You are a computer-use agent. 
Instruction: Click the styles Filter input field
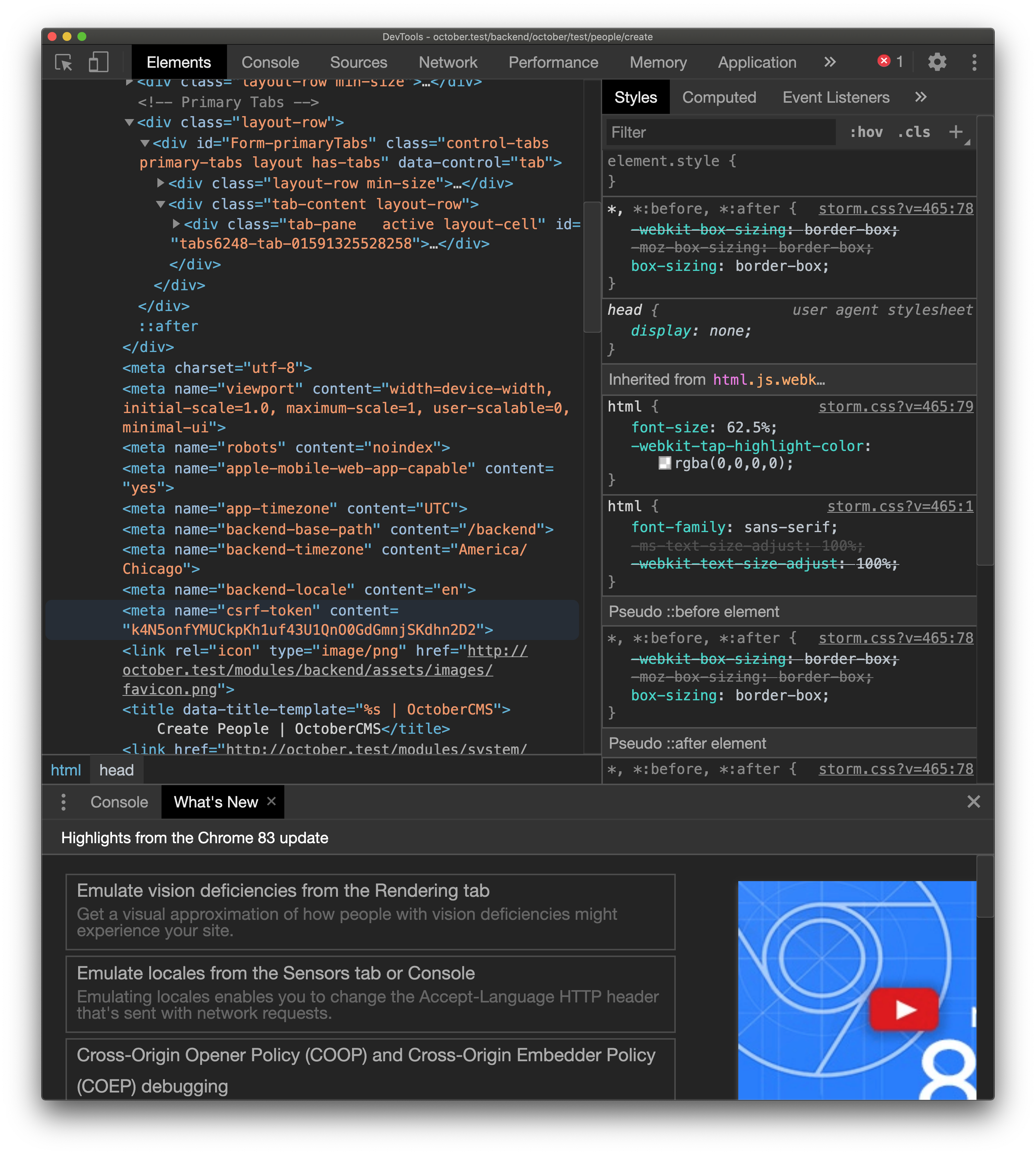click(720, 132)
